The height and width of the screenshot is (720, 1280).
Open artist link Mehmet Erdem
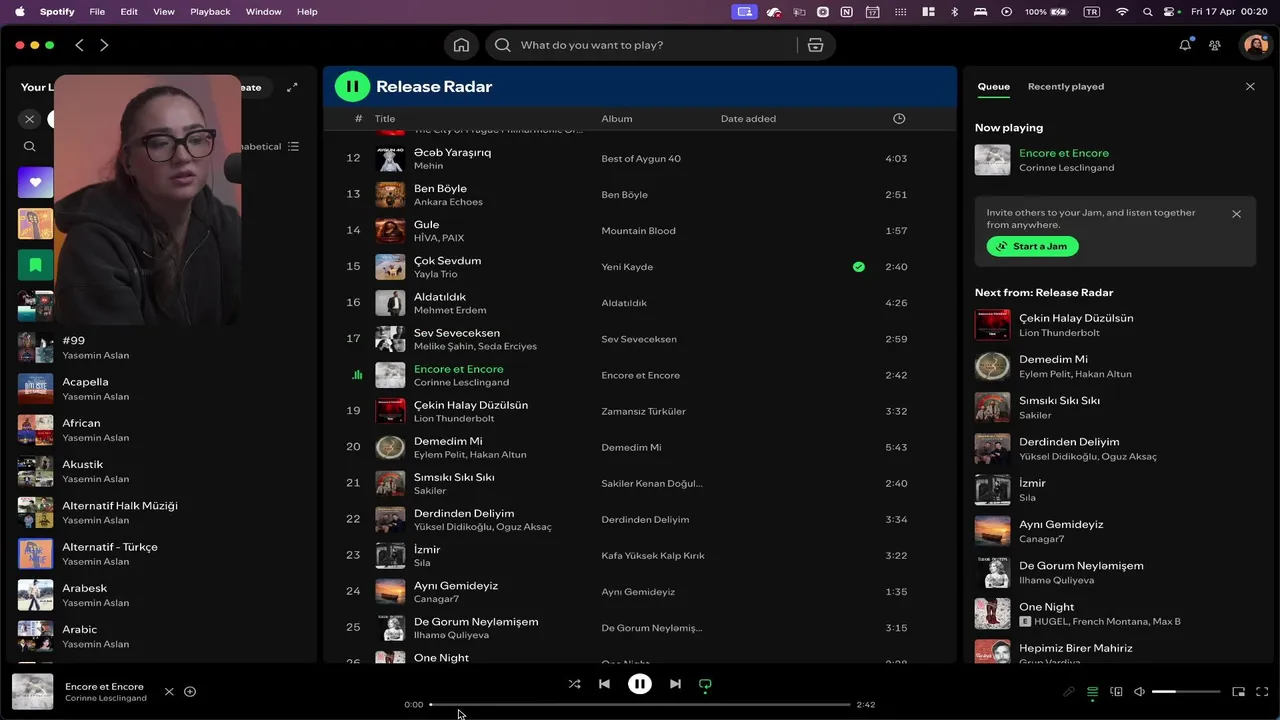(450, 310)
